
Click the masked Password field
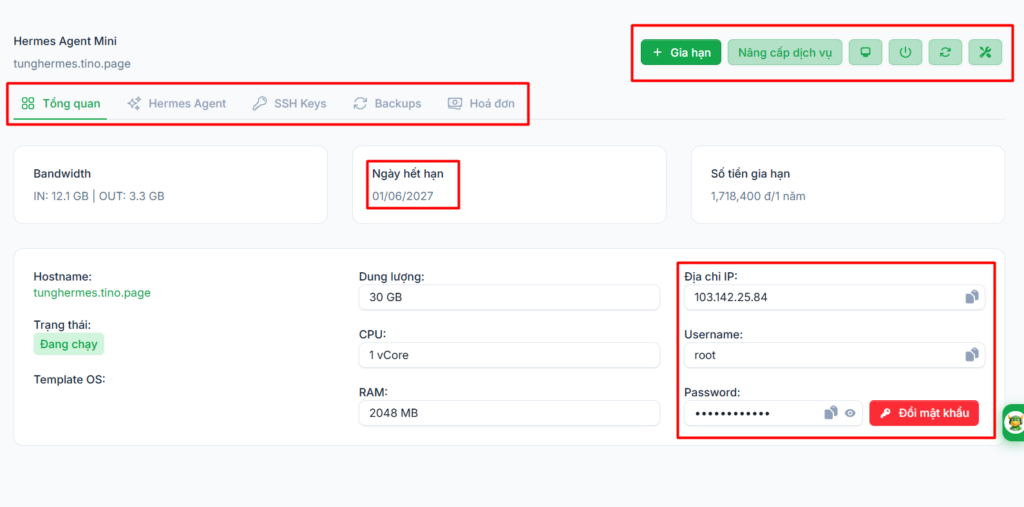[x=773, y=413]
